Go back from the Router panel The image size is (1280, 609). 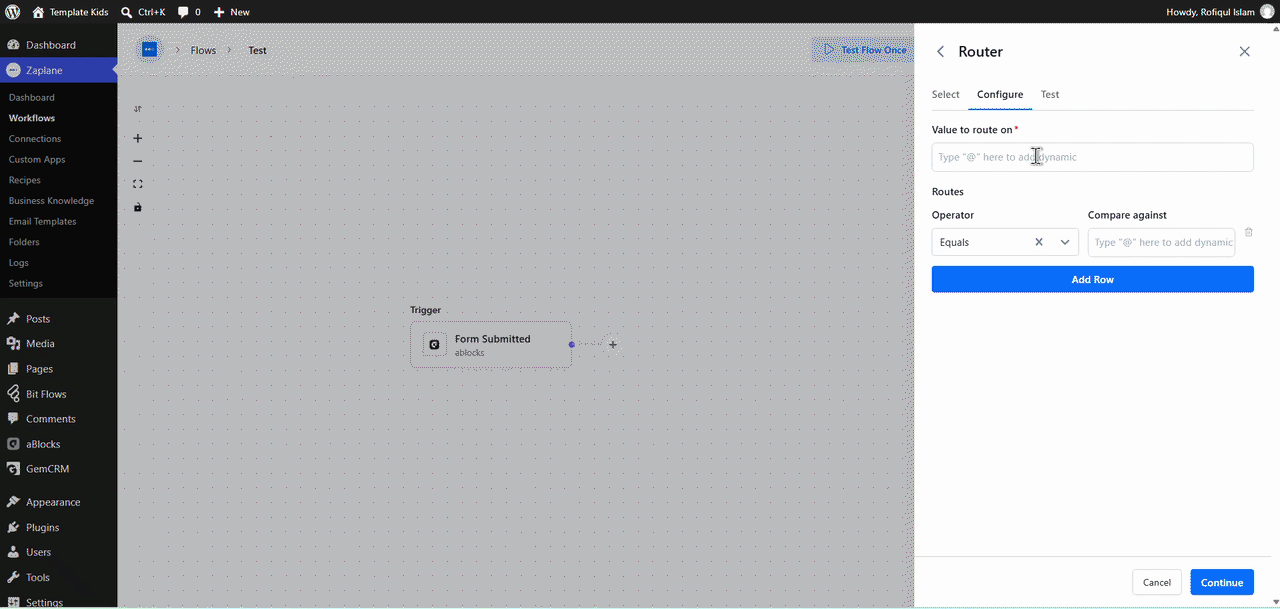pos(940,51)
